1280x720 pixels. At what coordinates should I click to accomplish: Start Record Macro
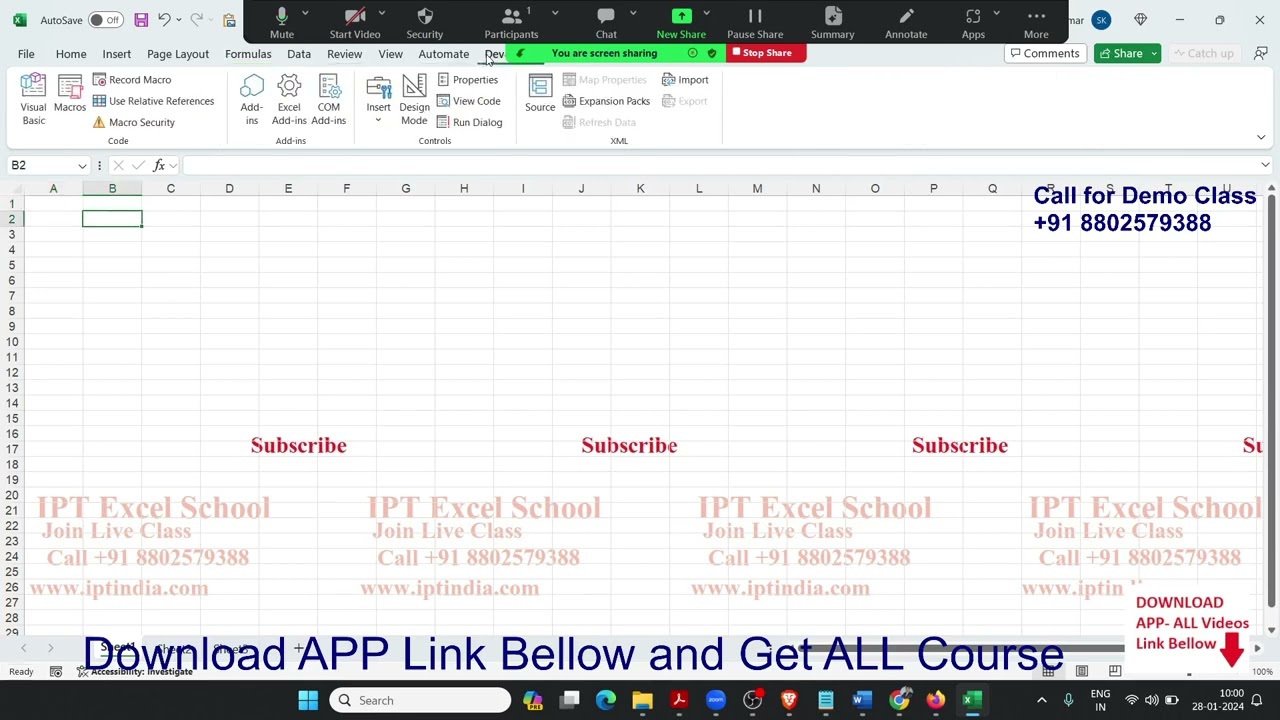coord(131,80)
